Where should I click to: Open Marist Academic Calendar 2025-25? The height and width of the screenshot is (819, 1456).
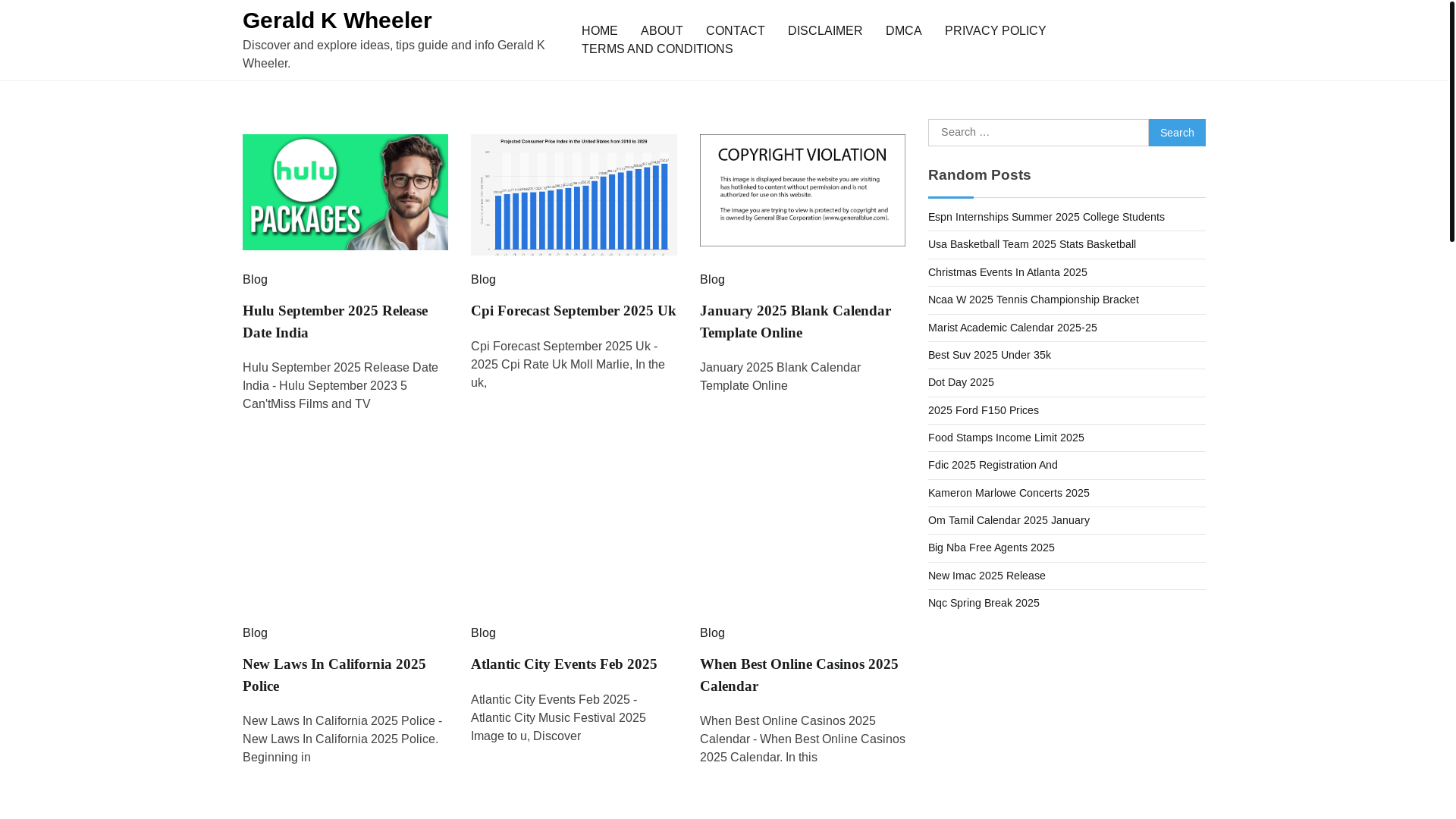point(1012,328)
